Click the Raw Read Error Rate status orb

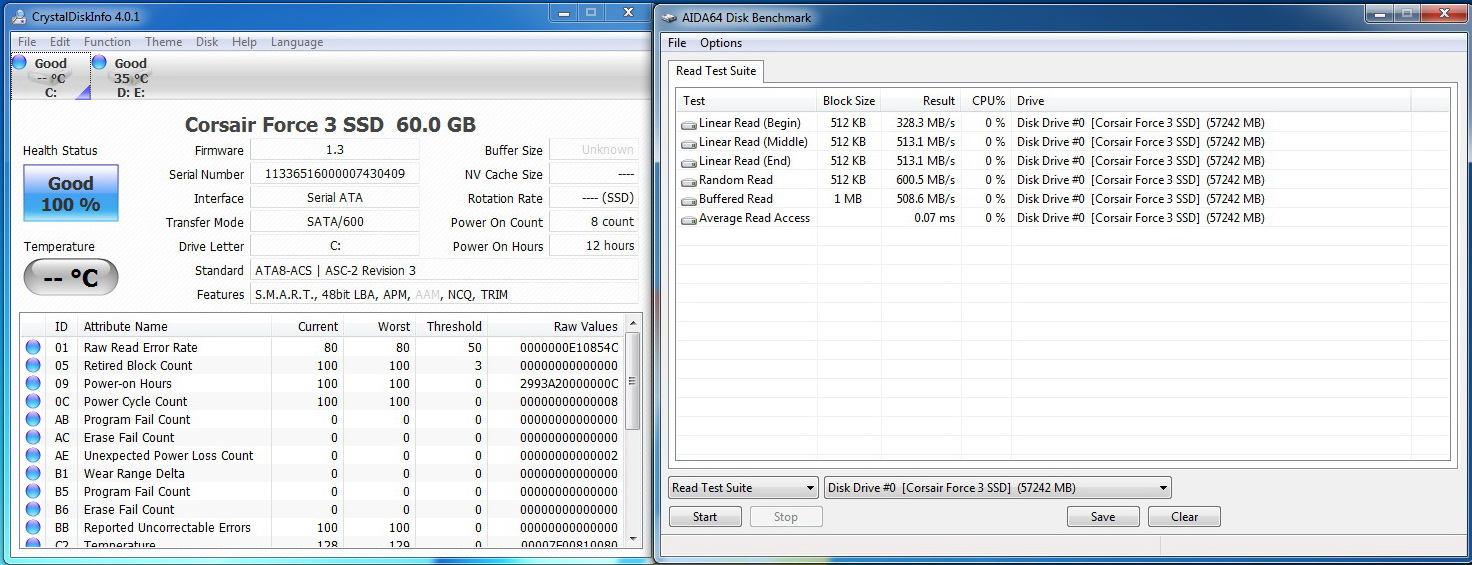pos(33,347)
